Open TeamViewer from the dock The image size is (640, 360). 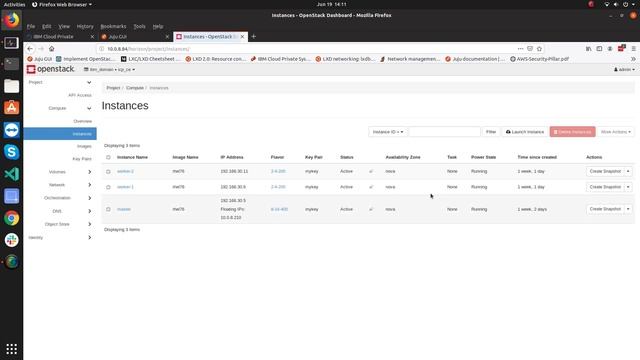click(x=11, y=130)
